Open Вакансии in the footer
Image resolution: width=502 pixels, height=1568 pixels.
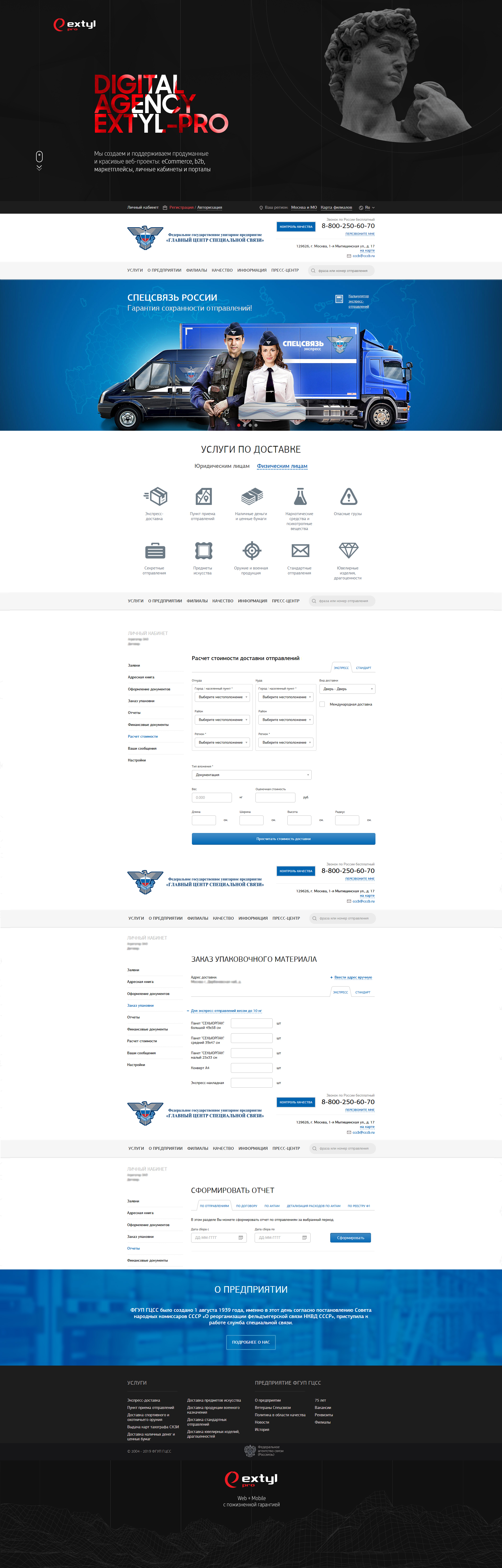[323, 1407]
